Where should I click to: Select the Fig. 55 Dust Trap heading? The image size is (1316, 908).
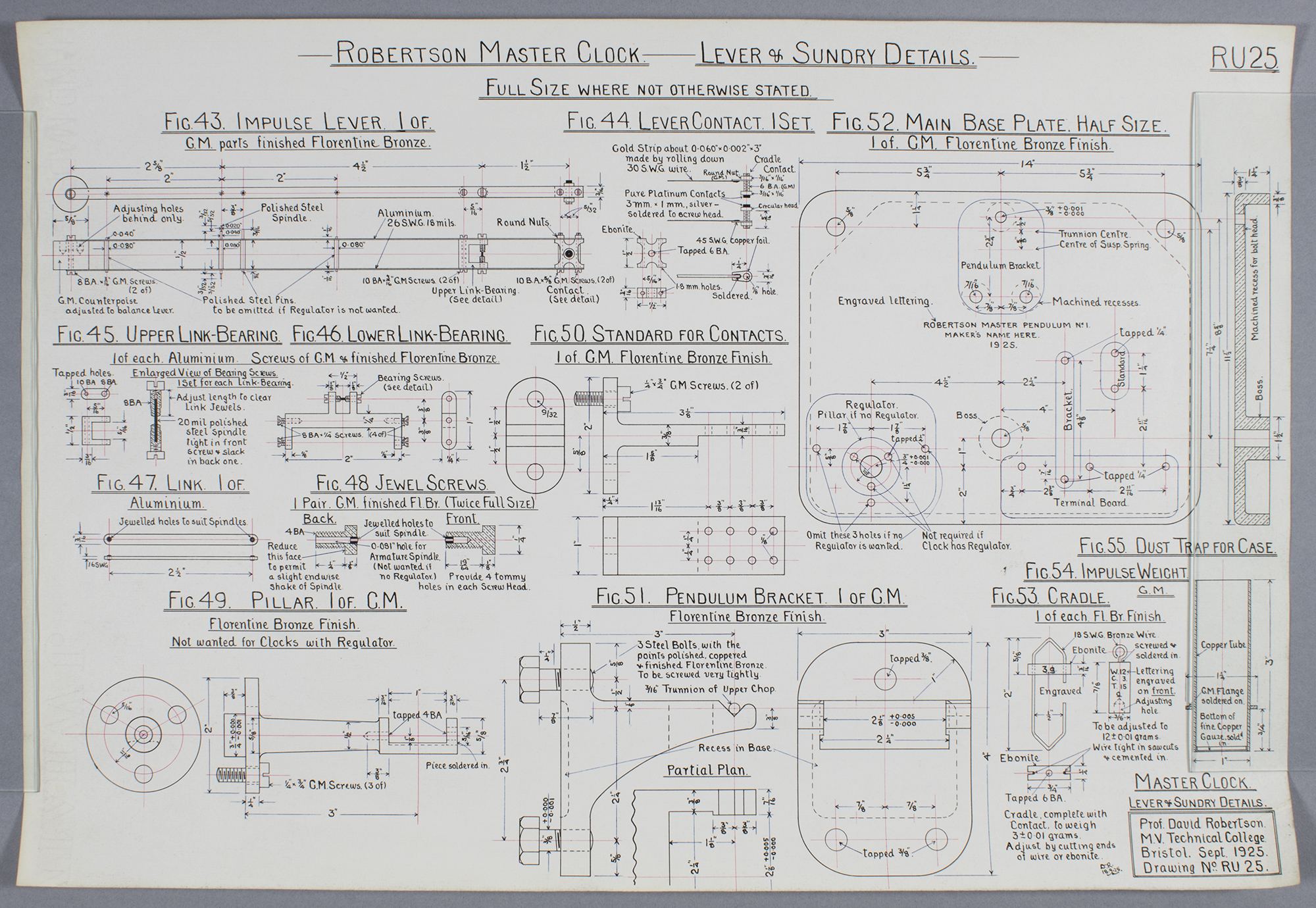1177,546
